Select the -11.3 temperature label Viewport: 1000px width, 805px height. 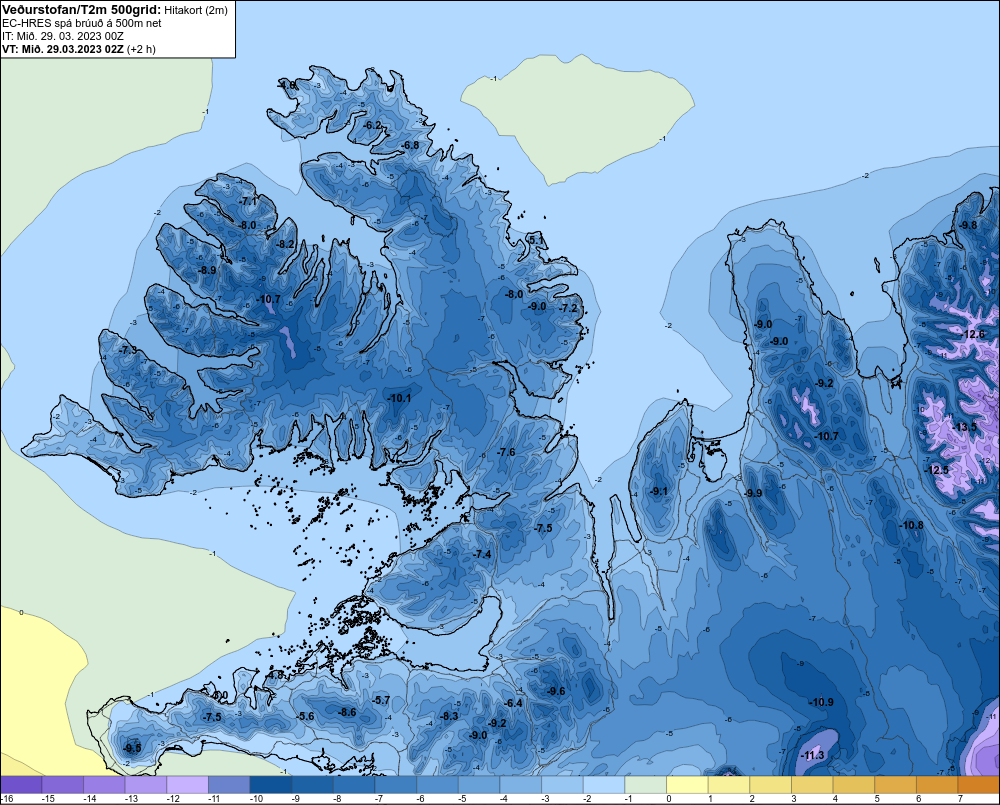click(x=812, y=756)
